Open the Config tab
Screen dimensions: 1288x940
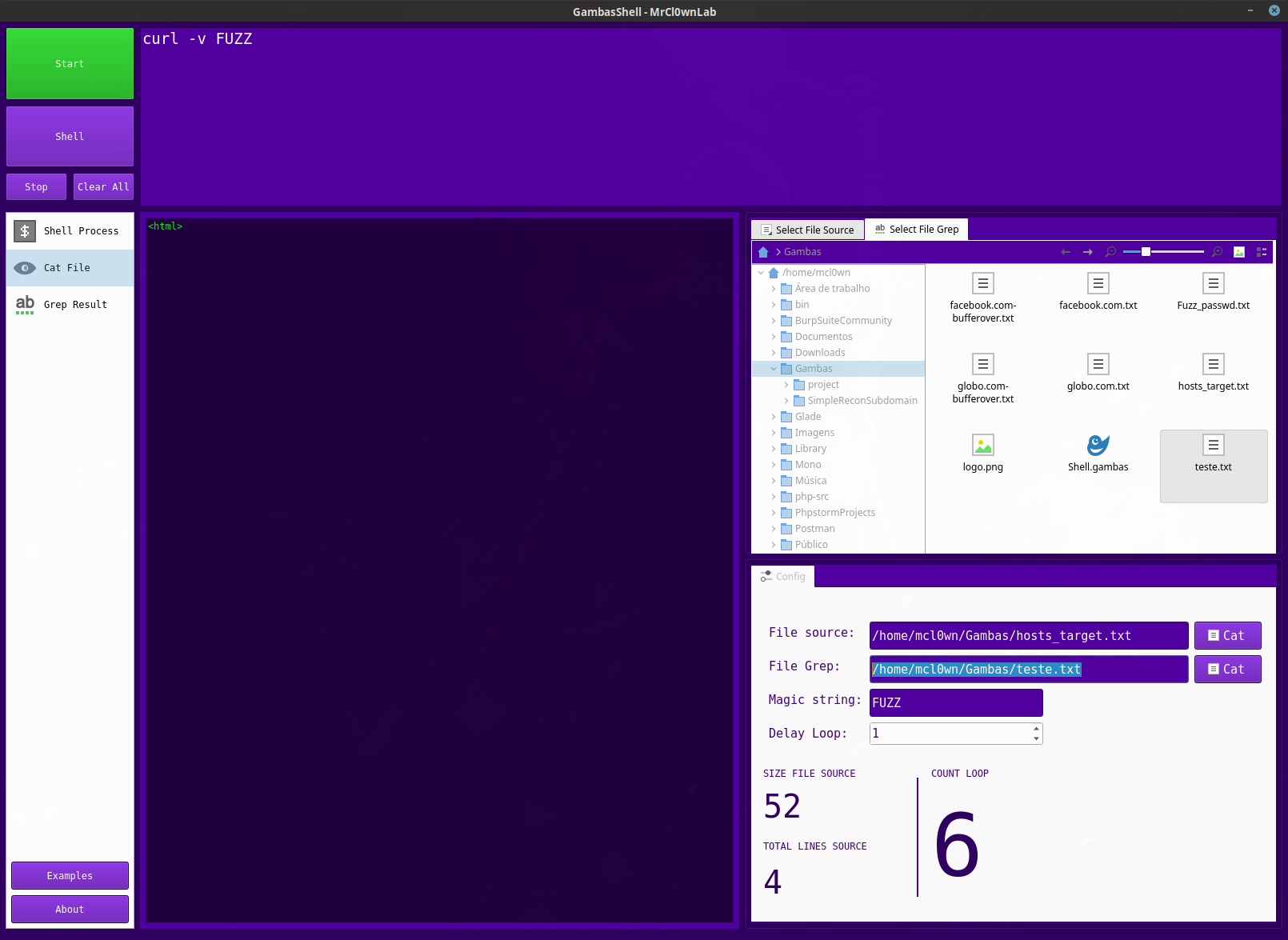(783, 576)
